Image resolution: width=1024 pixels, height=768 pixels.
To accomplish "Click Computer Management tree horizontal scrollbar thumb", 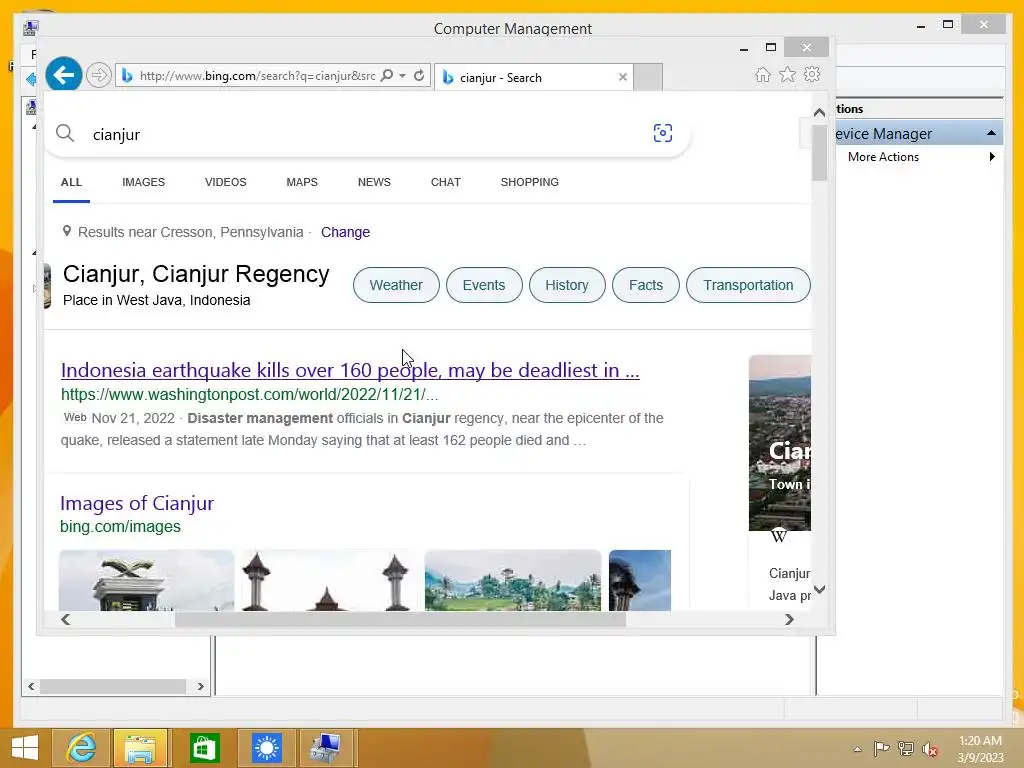I will click(x=112, y=686).
